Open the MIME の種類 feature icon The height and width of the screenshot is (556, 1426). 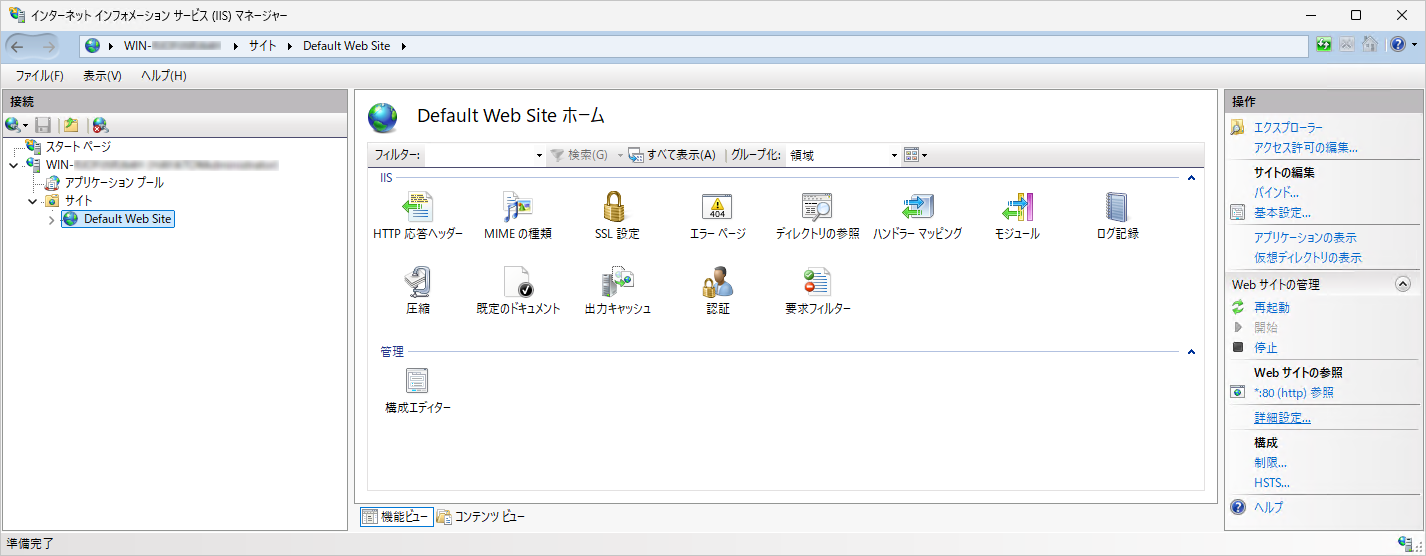coord(517,207)
